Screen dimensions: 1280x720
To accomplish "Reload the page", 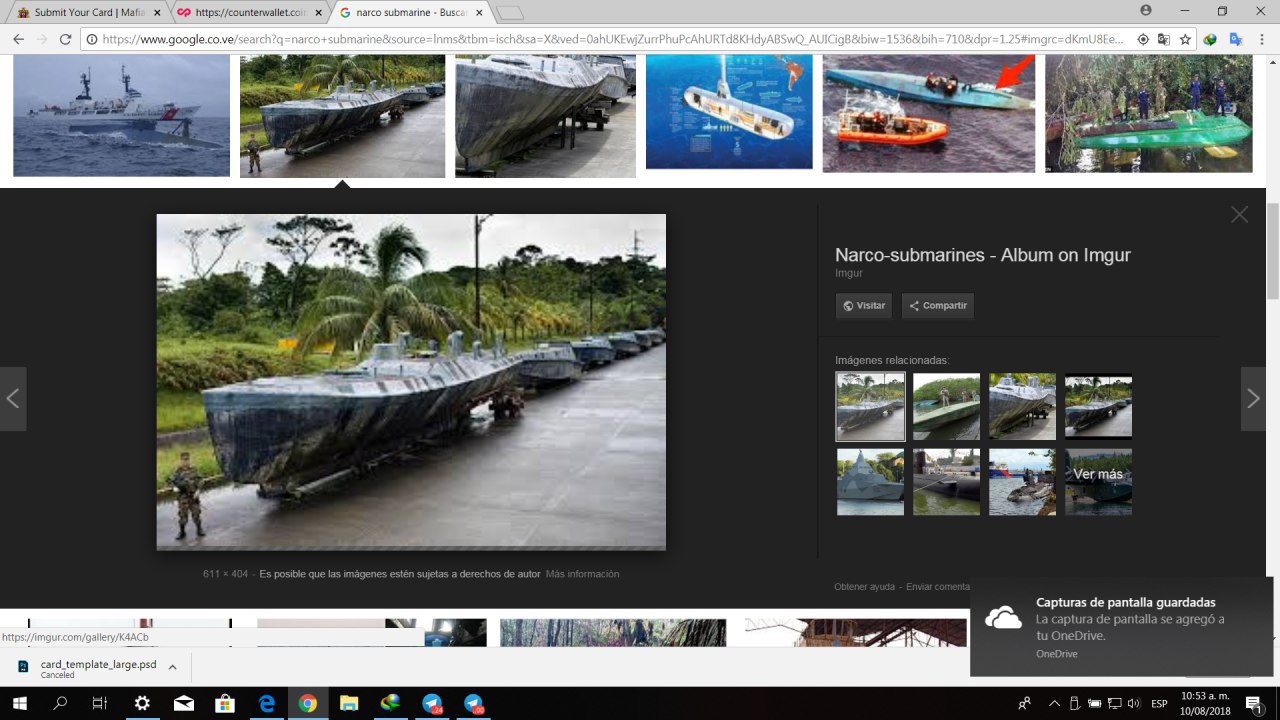I will tap(66, 39).
